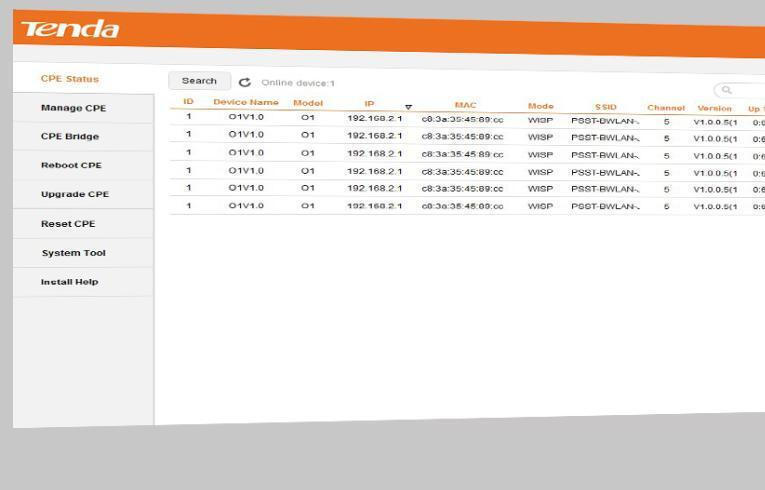Image resolution: width=765 pixels, height=490 pixels.
Task: Click the Tenda logo
Action: pyautogui.click(x=69, y=30)
